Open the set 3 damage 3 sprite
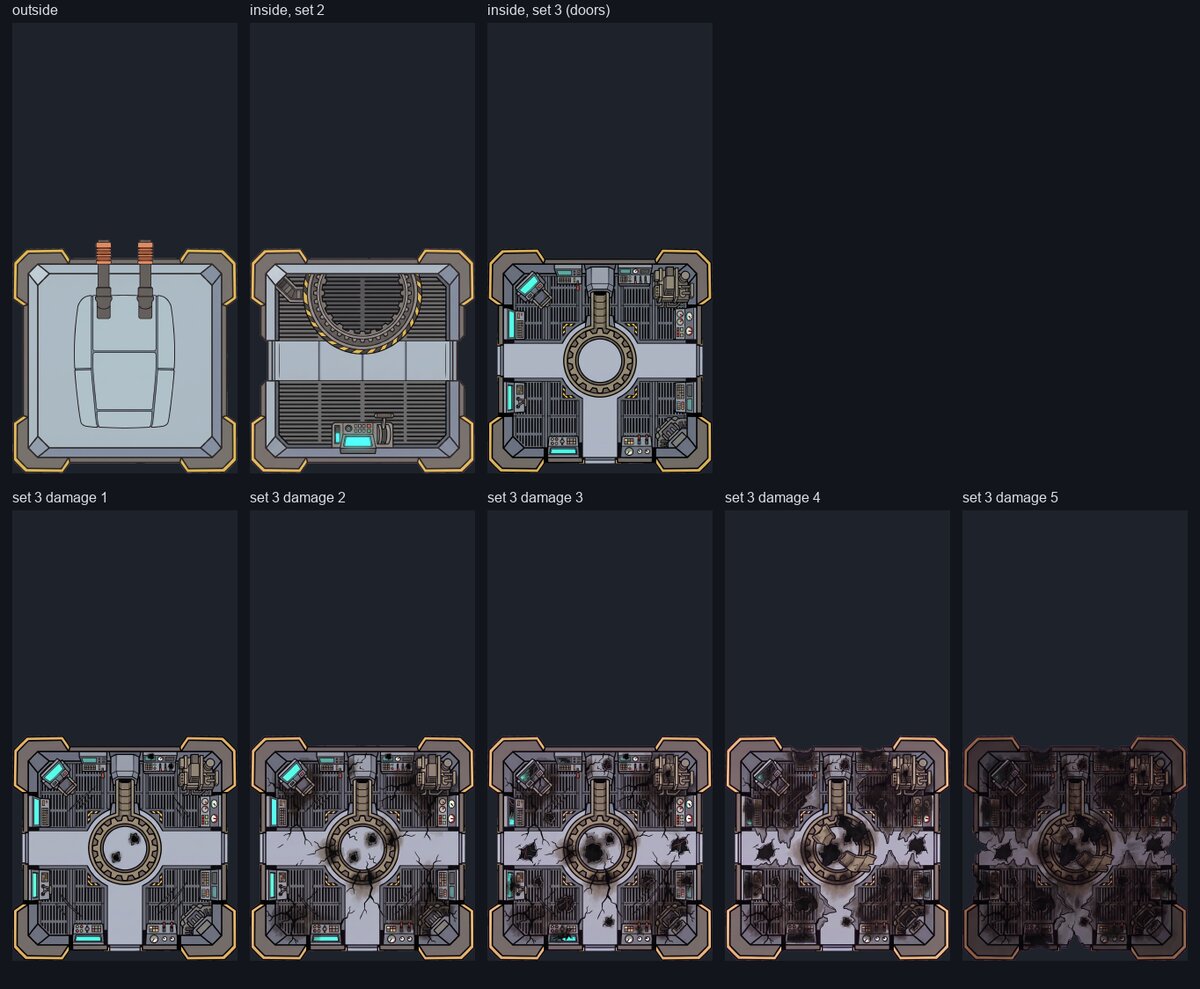1200x989 pixels. click(600, 736)
